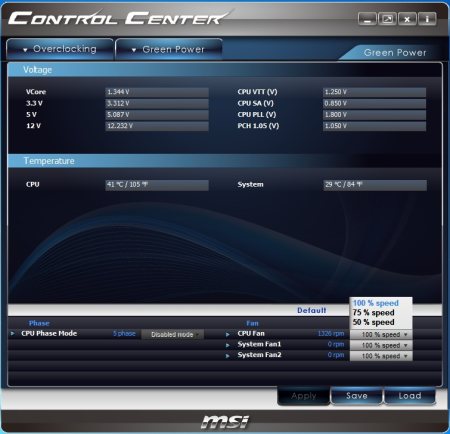Viewport: 450px width, 434px height.
Task: Click the PCH 1.05 voltage field
Action: tap(374, 126)
